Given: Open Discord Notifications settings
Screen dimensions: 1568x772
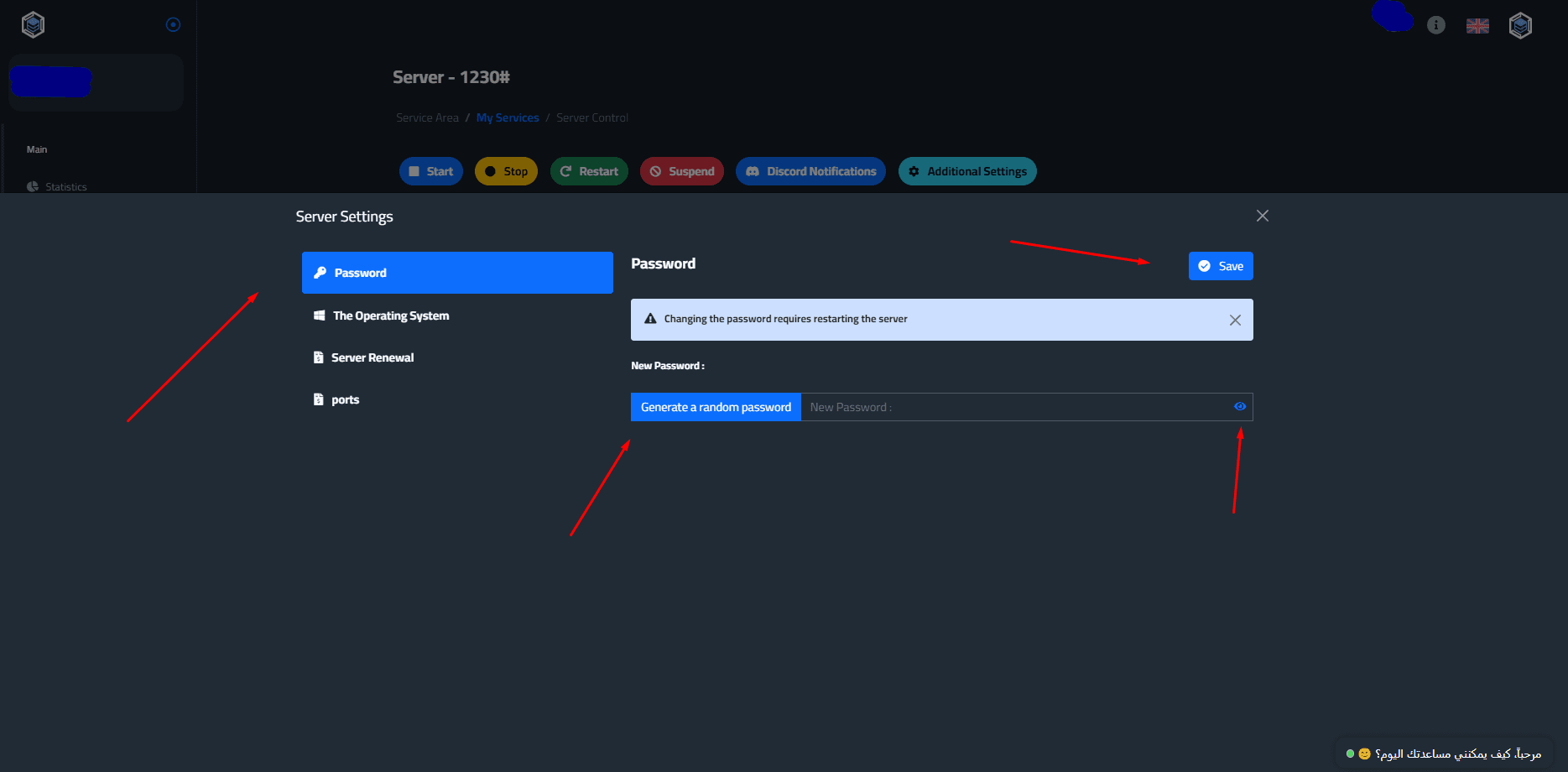Looking at the screenshot, I should coord(810,171).
